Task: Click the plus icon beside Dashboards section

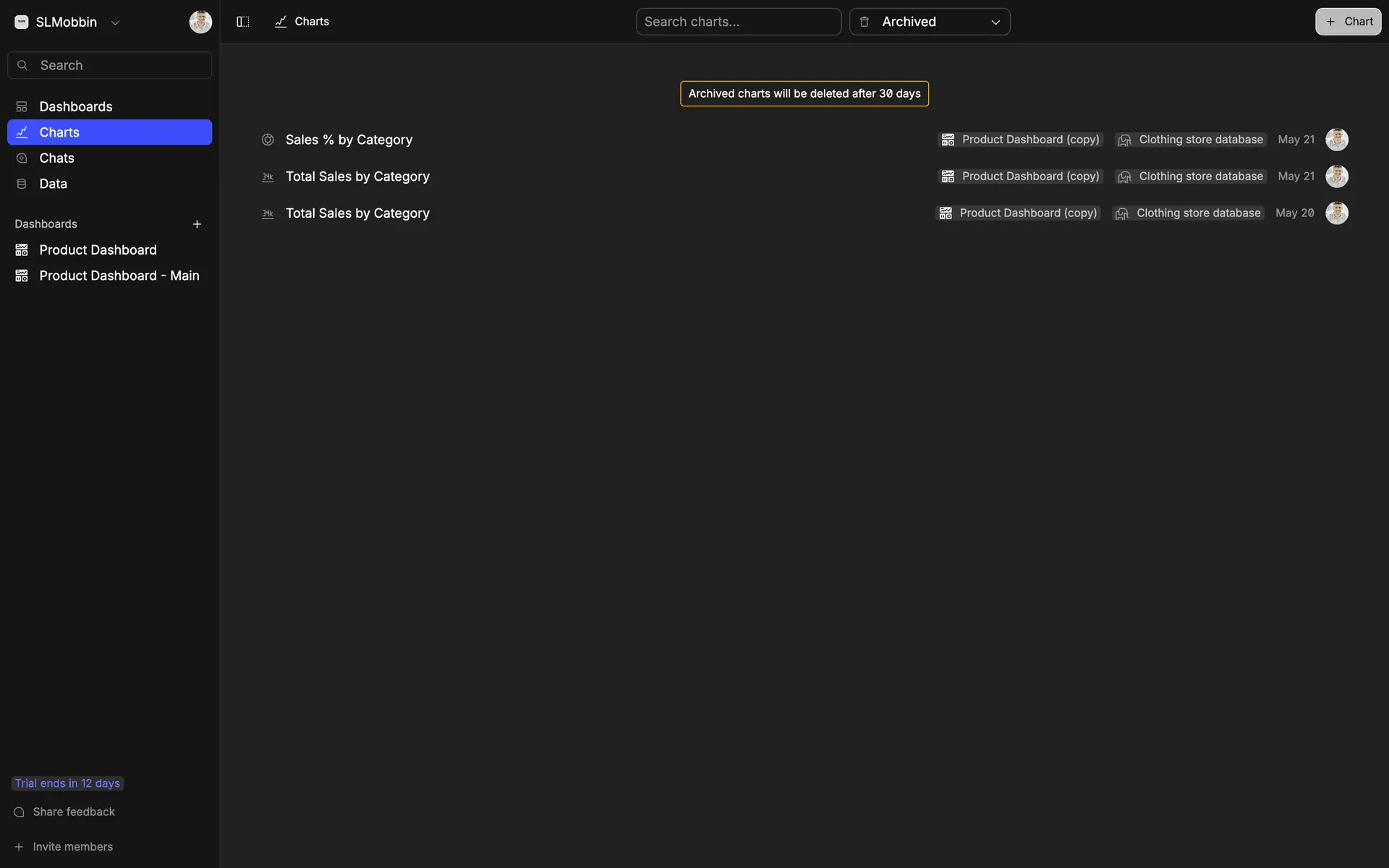Action: (x=197, y=224)
